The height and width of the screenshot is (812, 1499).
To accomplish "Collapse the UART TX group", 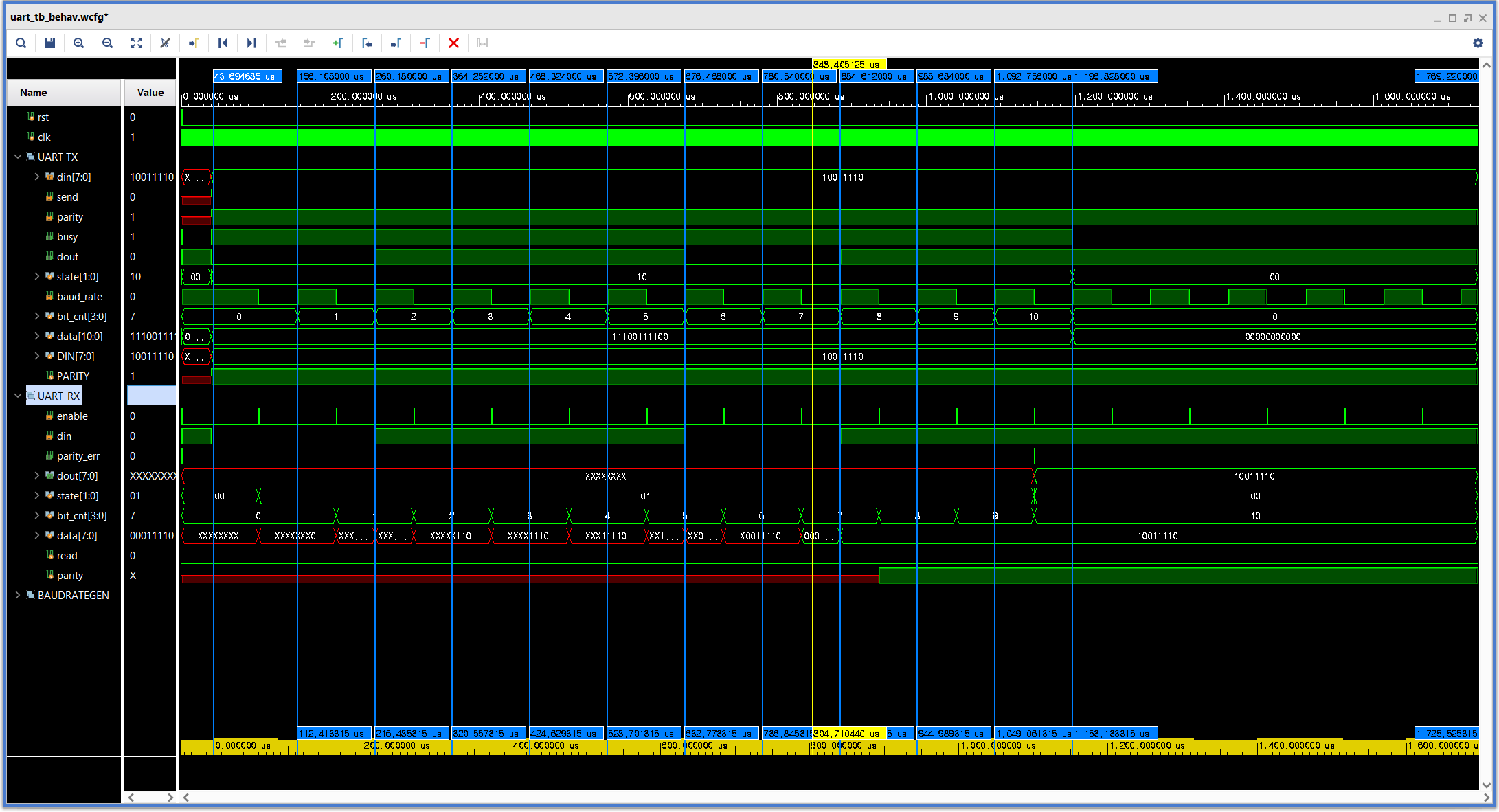I will click(18, 157).
